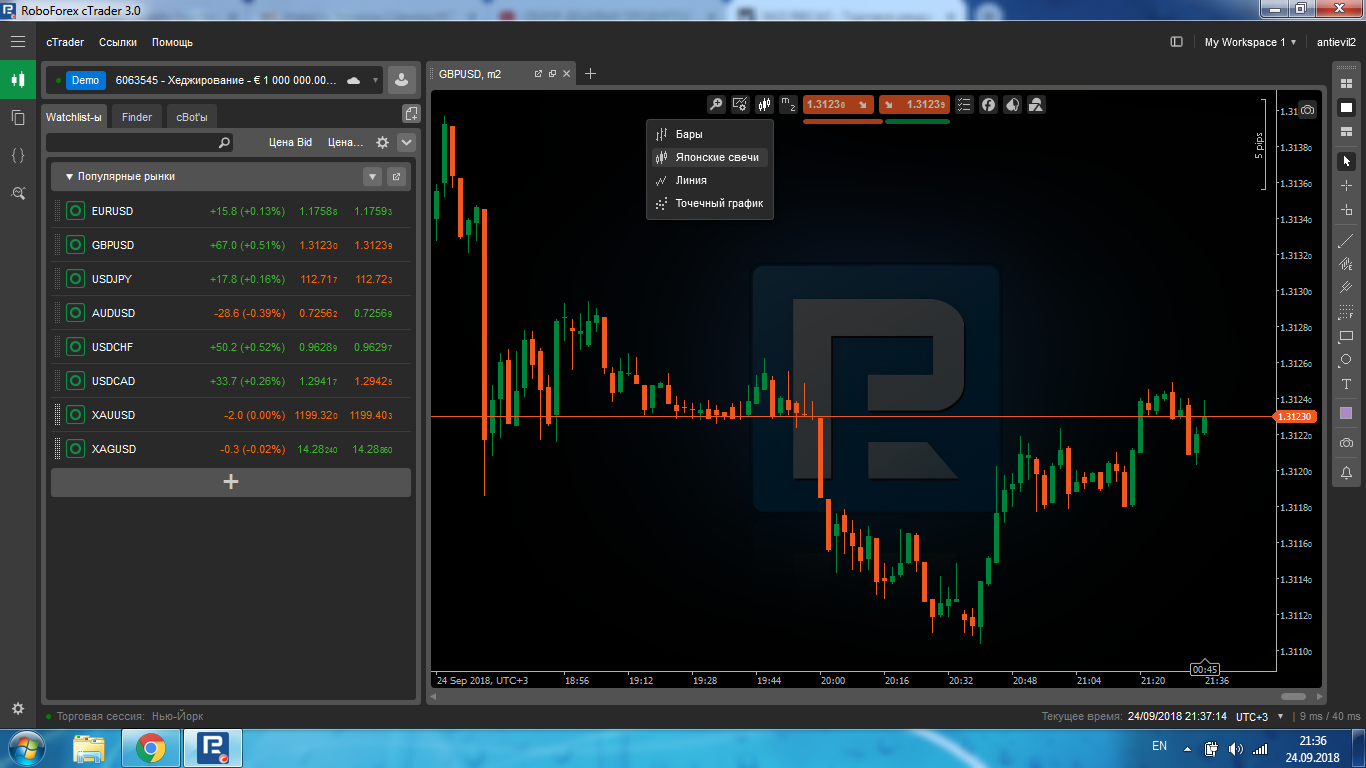This screenshot has width=1366, height=768.
Task: Open Популярные рынки options arrow
Action: pos(373,177)
